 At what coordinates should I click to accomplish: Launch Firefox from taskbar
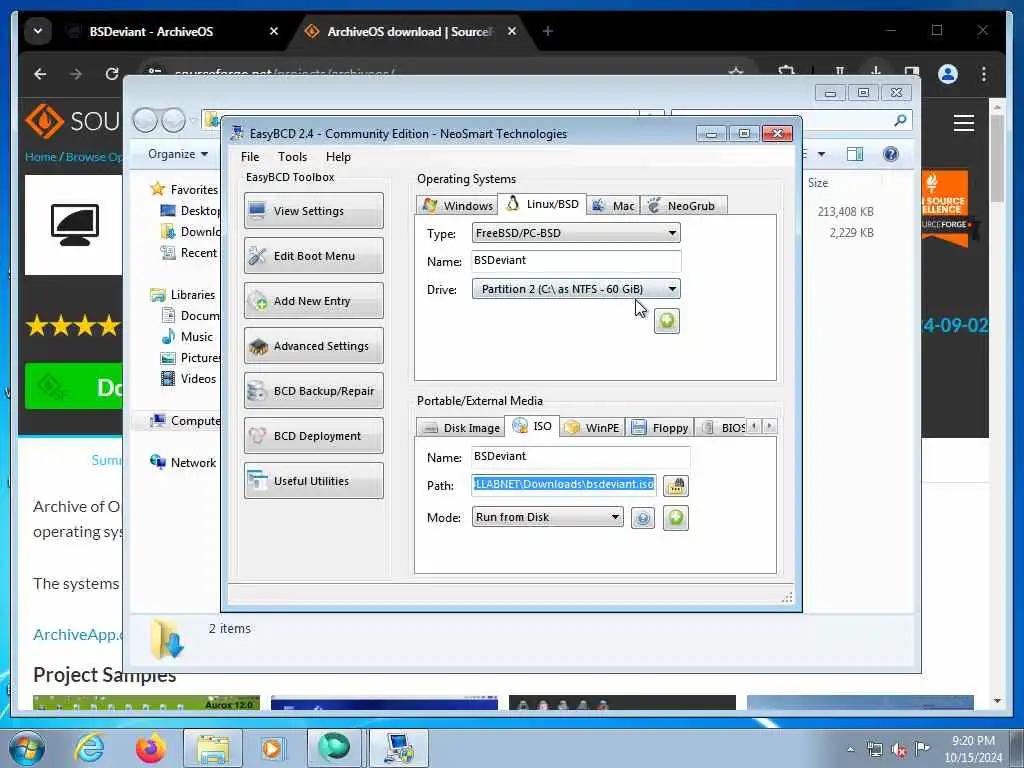[151, 748]
